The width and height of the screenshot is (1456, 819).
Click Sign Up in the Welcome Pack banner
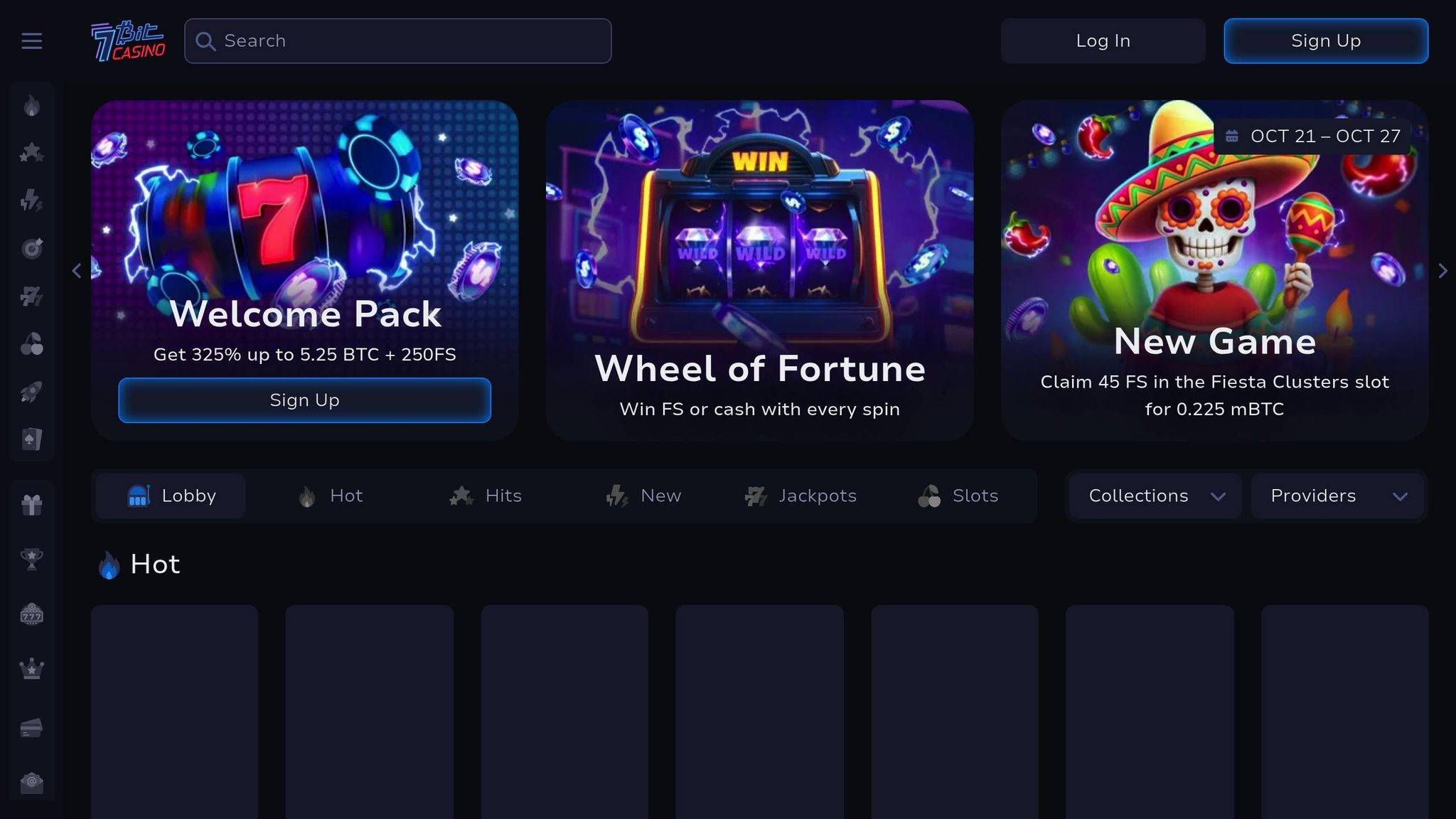tap(304, 400)
